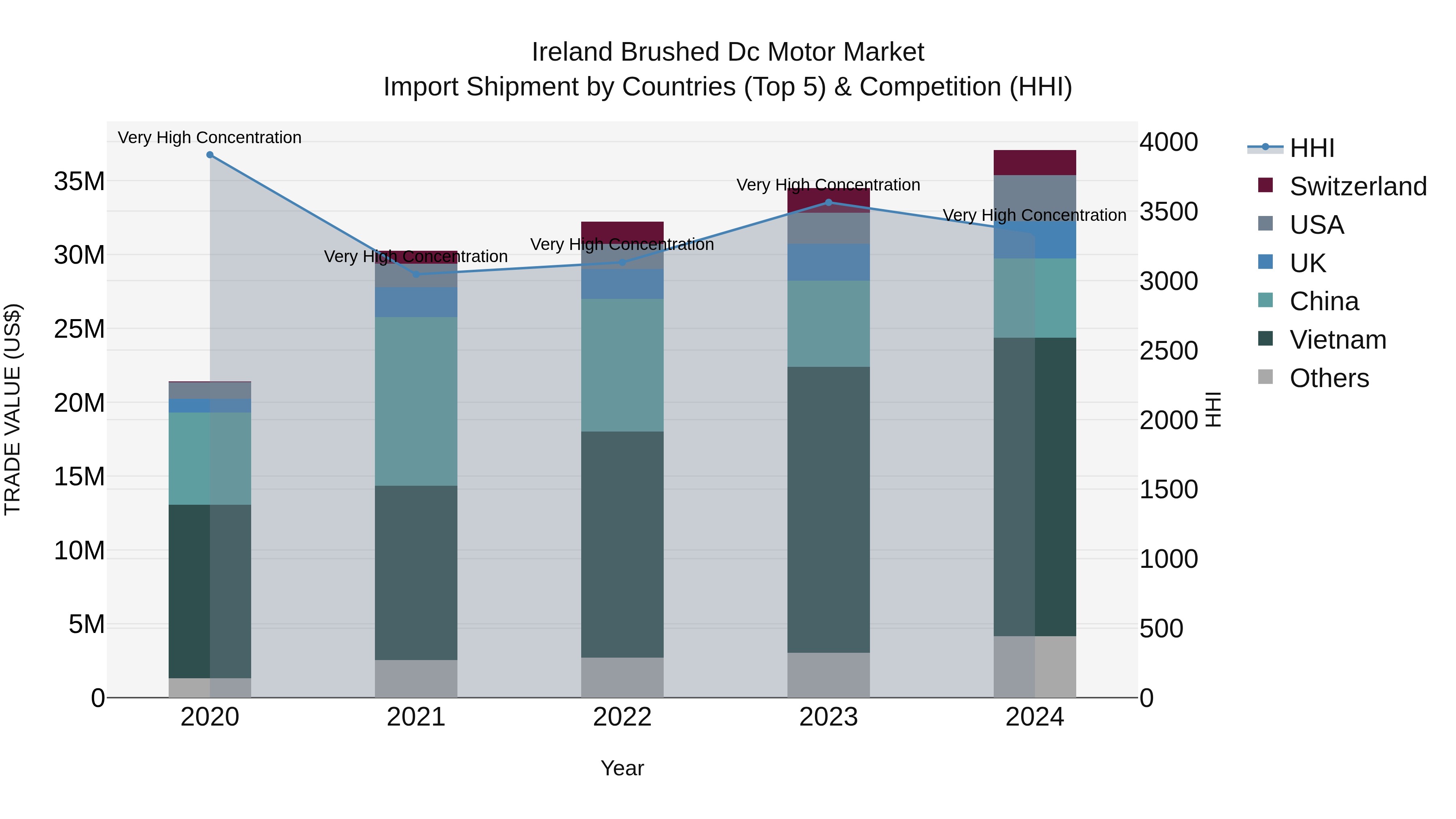Screen dimensions: 1456x819
Task: Click 'Very High Concentration' label above 2020
Action: point(210,138)
